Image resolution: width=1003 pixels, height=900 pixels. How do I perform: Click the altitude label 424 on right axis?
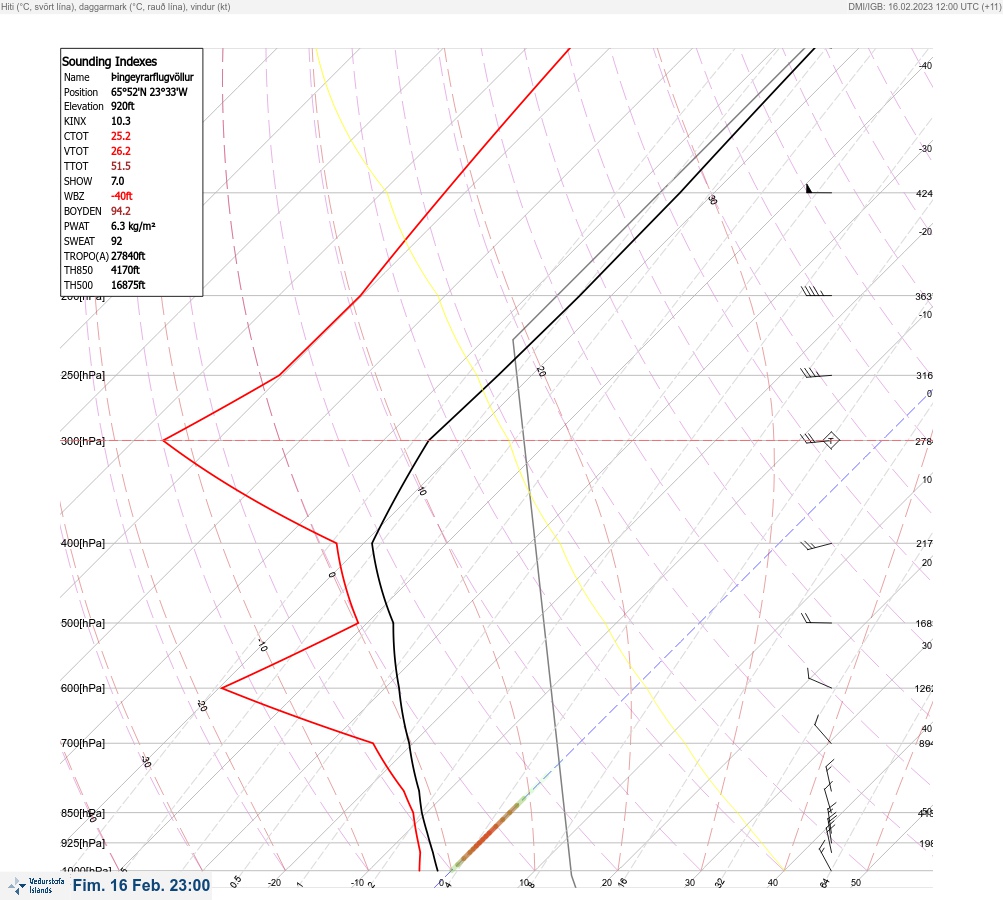(x=924, y=193)
